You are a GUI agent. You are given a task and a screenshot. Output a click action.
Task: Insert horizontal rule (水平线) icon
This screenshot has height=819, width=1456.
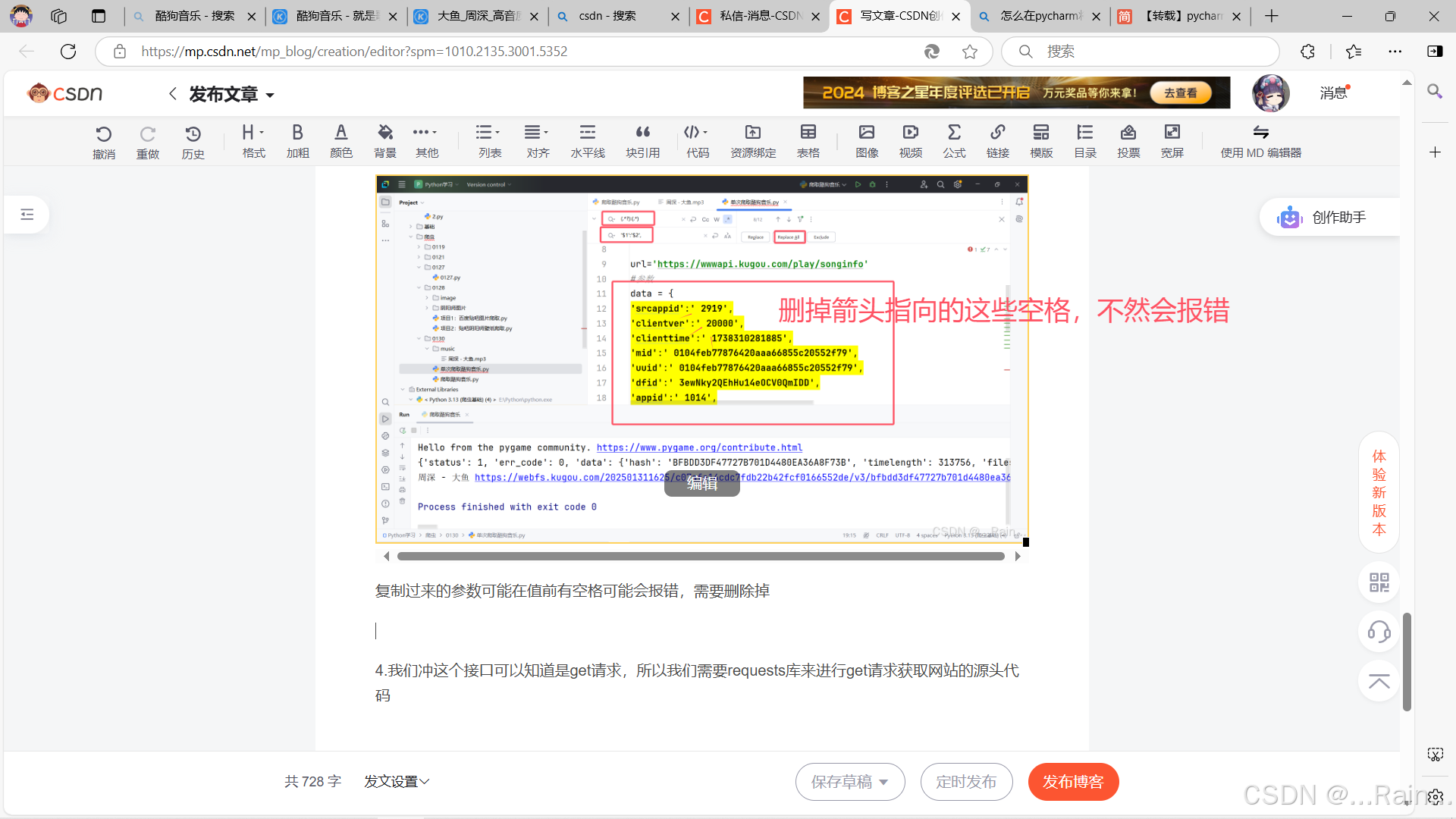tap(587, 141)
